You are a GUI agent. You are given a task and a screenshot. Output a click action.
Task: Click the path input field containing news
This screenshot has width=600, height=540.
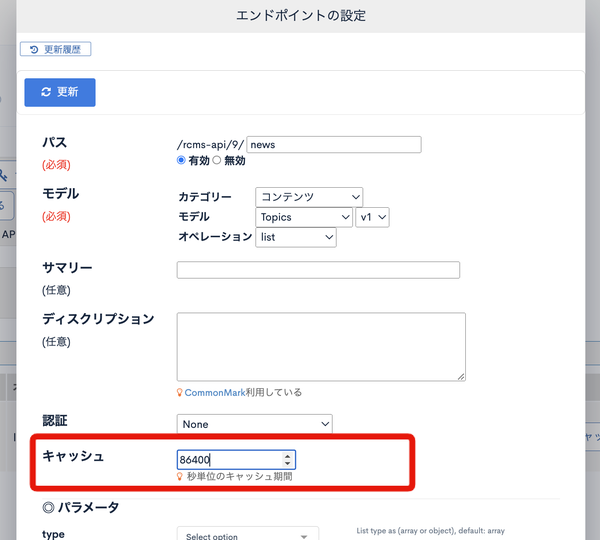click(334, 145)
